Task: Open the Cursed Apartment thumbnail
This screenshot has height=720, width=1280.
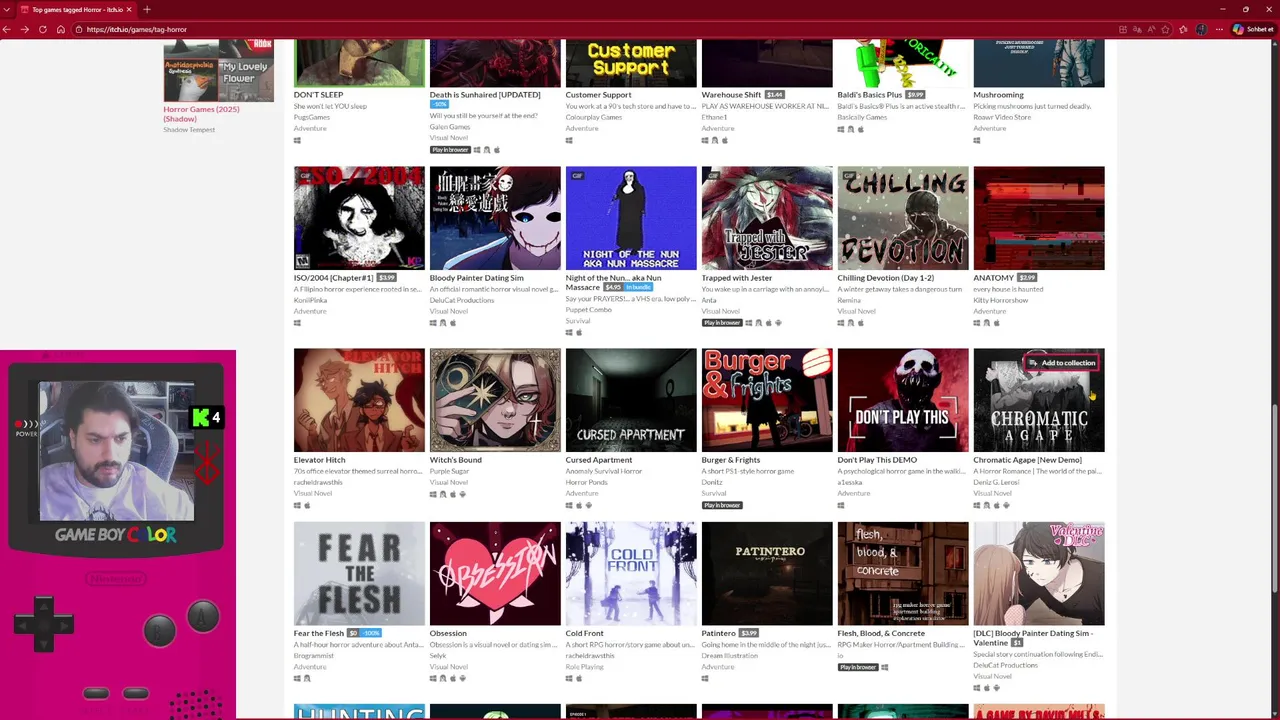Action: 631,400
